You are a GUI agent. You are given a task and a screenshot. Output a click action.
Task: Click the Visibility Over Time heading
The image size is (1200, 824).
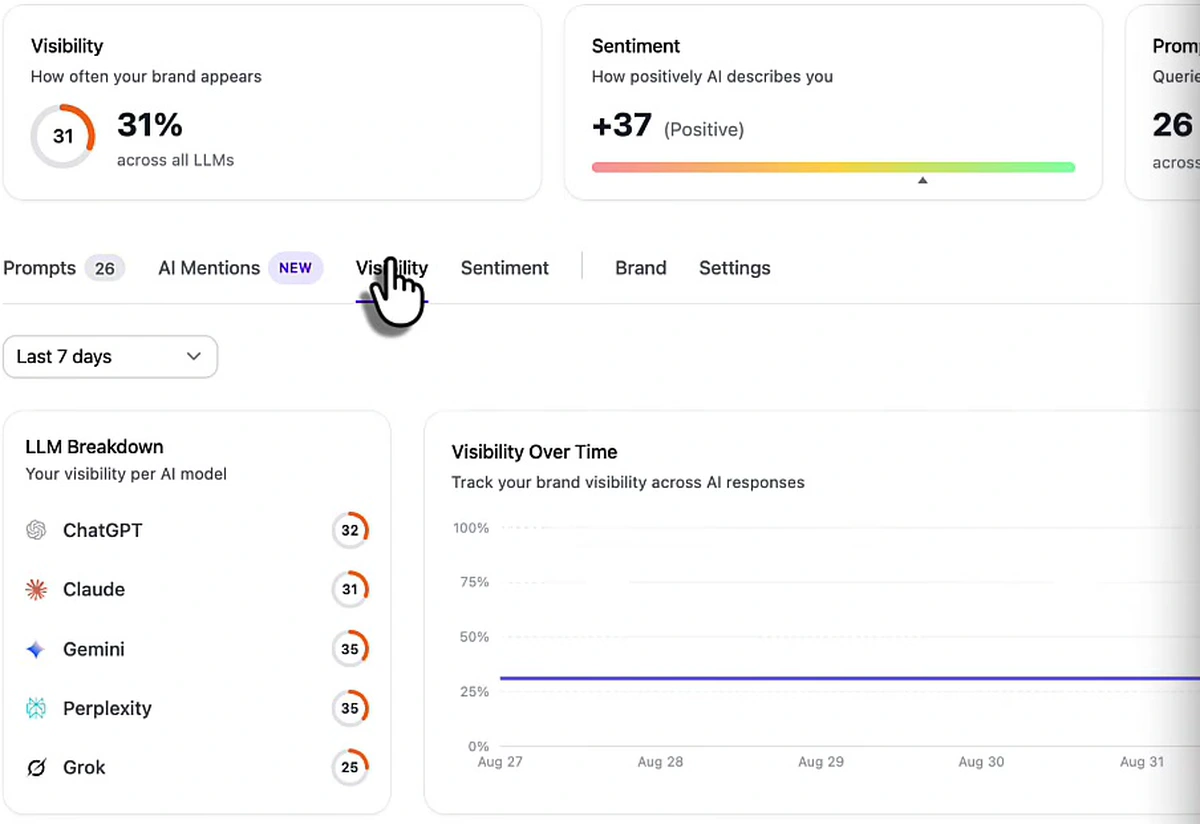pos(535,452)
